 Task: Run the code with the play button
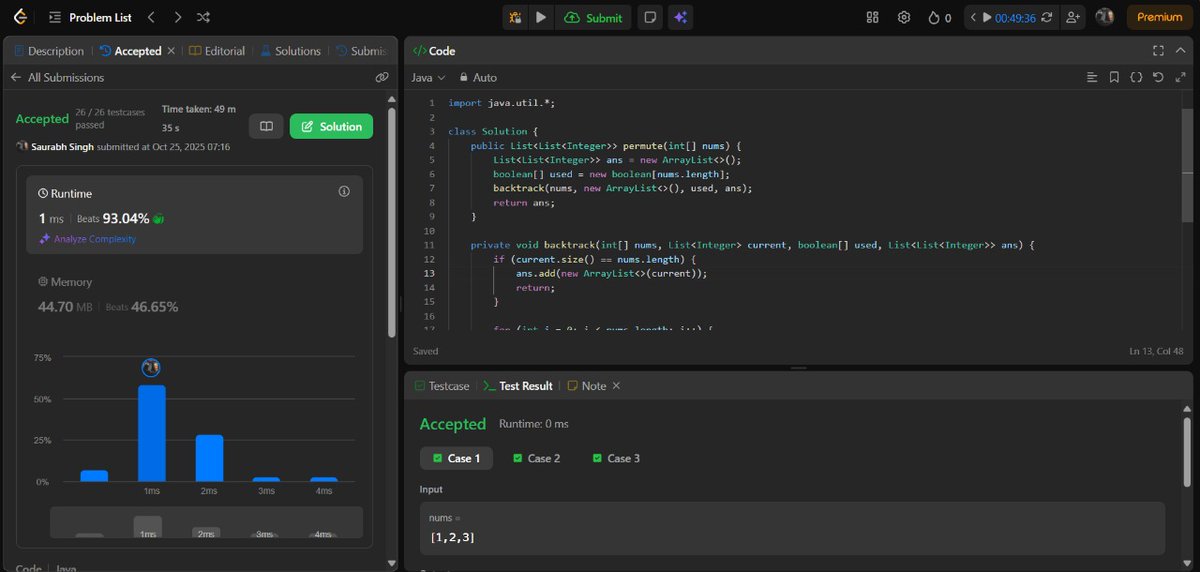[x=541, y=18]
